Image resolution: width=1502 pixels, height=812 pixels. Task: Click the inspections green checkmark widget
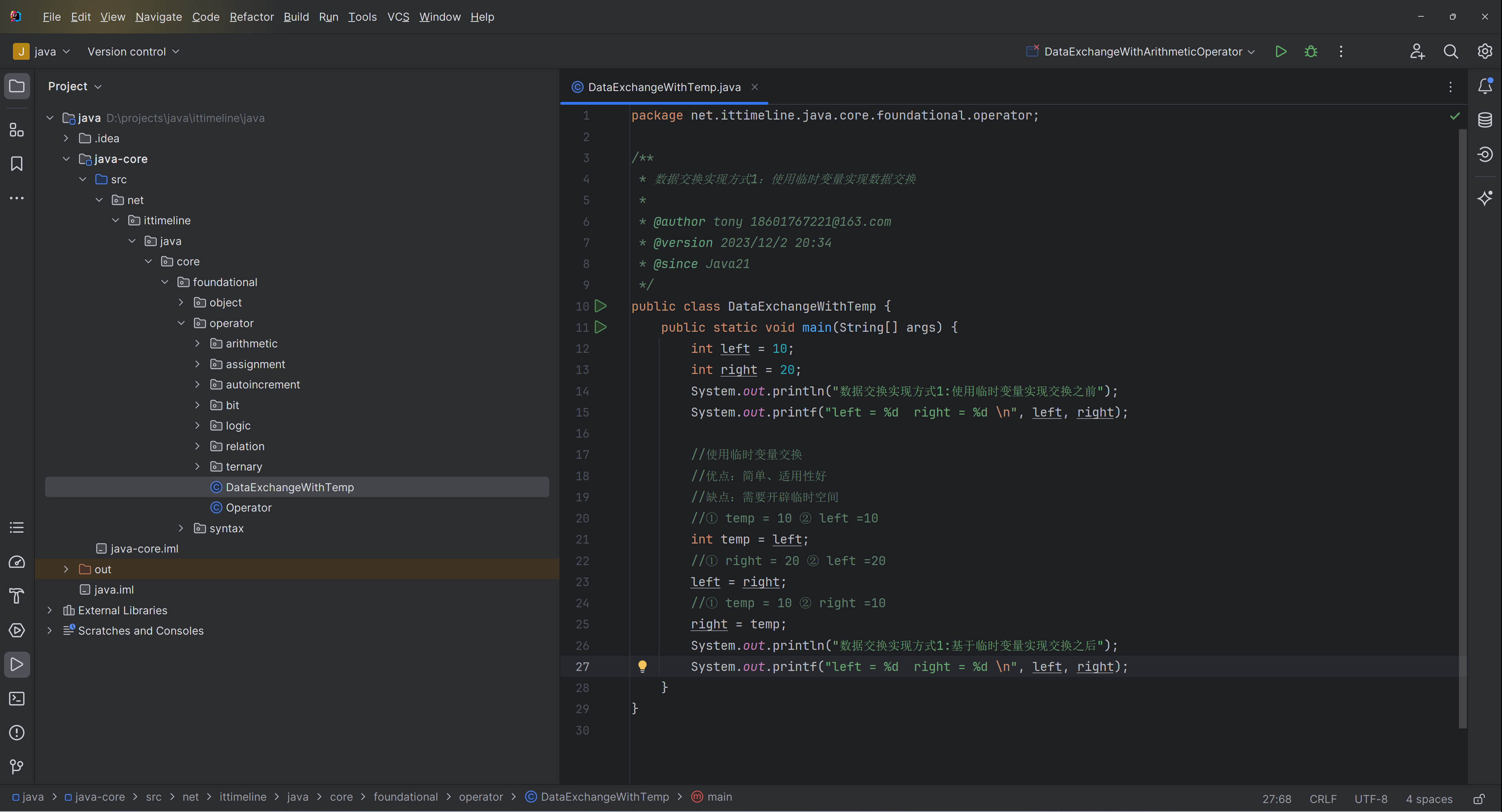[x=1455, y=116]
